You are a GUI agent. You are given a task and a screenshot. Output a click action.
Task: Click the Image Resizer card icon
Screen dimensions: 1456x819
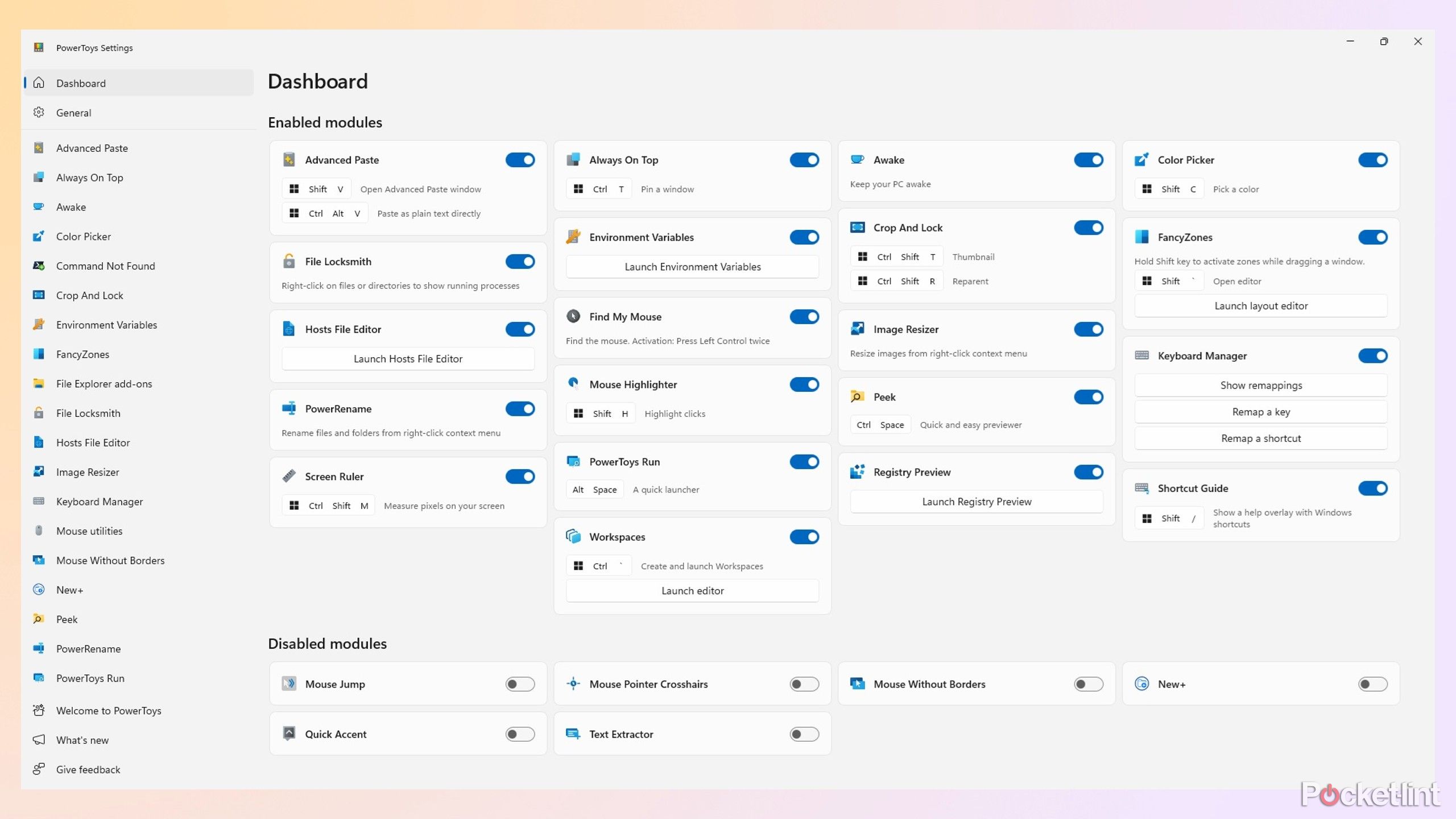point(857,329)
